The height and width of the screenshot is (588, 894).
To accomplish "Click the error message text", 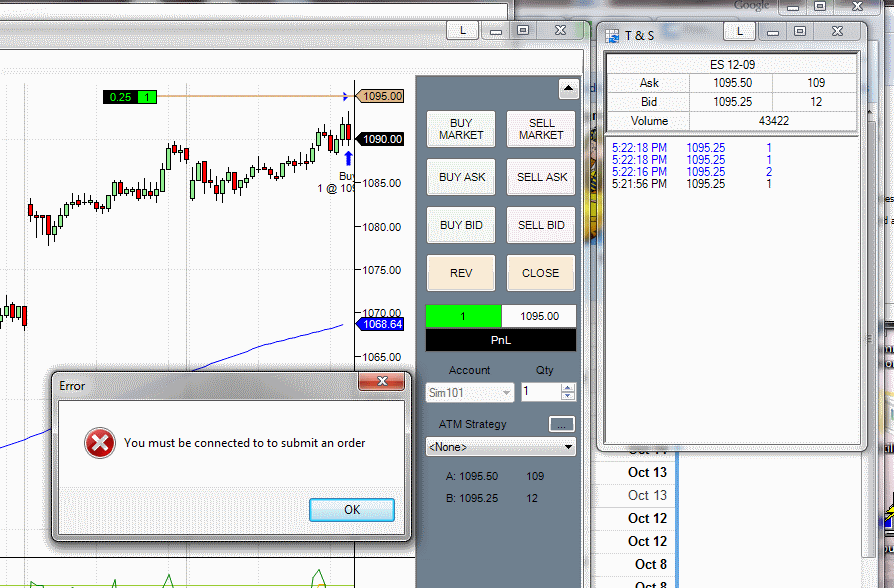I will click(245, 443).
